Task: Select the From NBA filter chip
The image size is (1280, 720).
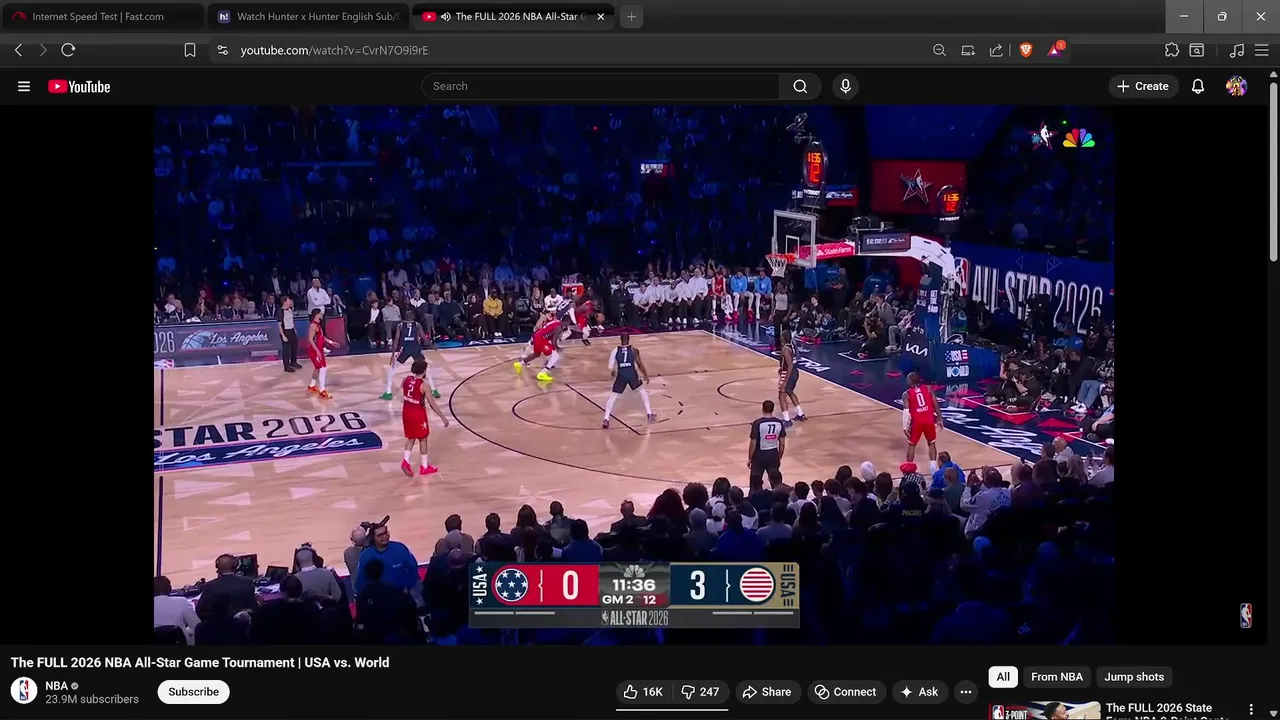Action: pyautogui.click(x=1057, y=677)
